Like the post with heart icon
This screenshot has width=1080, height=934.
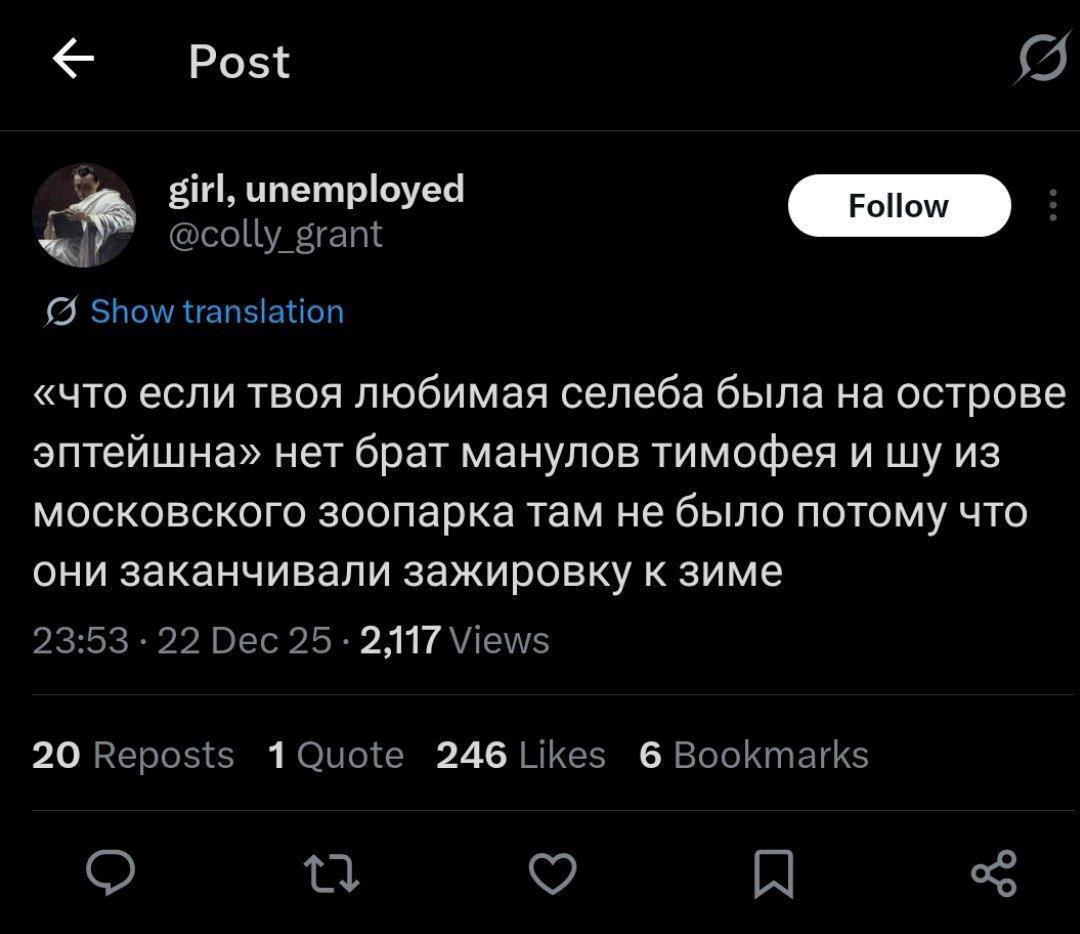click(552, 874)
